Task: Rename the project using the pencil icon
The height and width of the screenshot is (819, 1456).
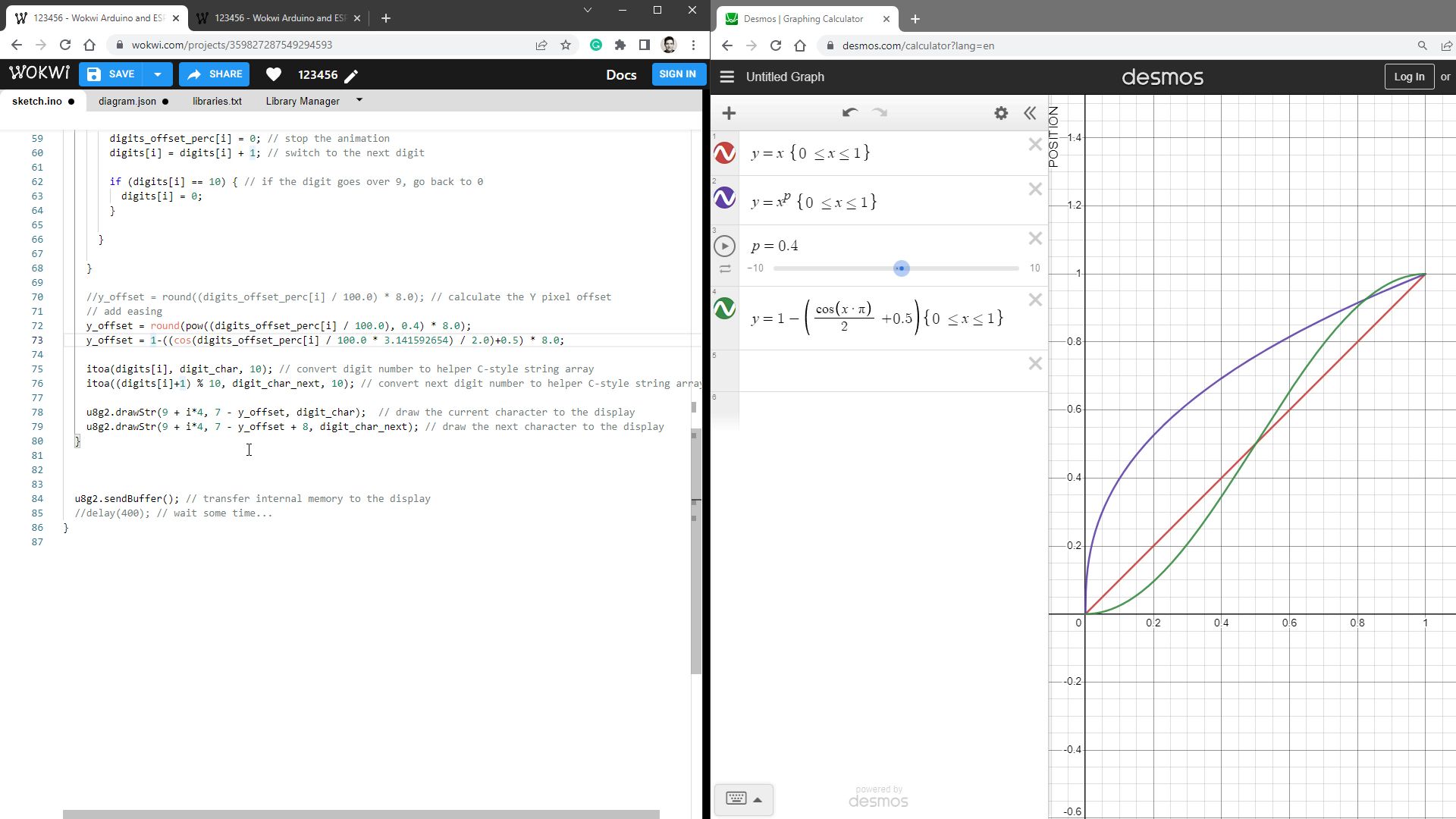Action: [351, 75]
